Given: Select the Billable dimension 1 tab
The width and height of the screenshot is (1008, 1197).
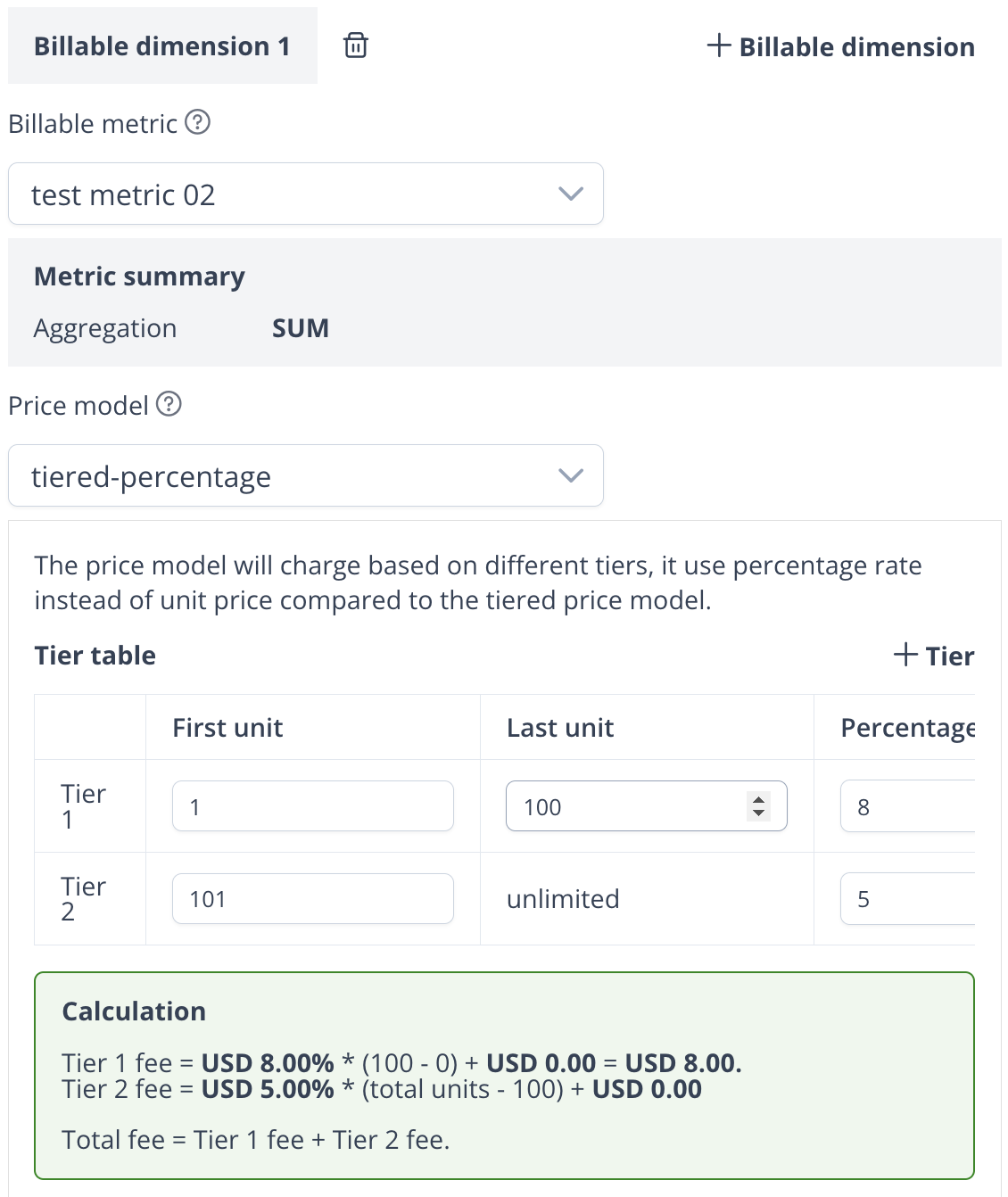Looking at the screenshot, I should click(162, 45).
